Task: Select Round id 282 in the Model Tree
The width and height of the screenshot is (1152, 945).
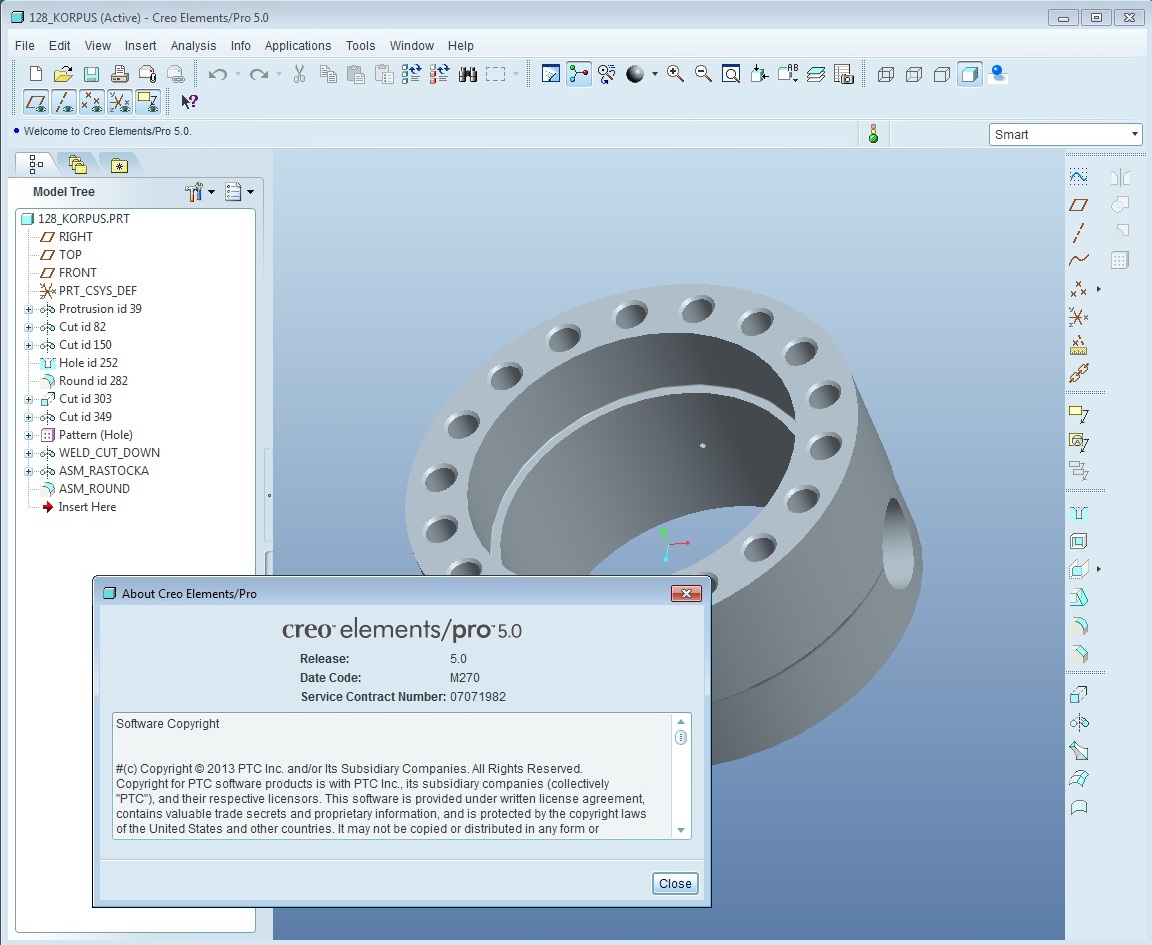Action: (93, 381)
